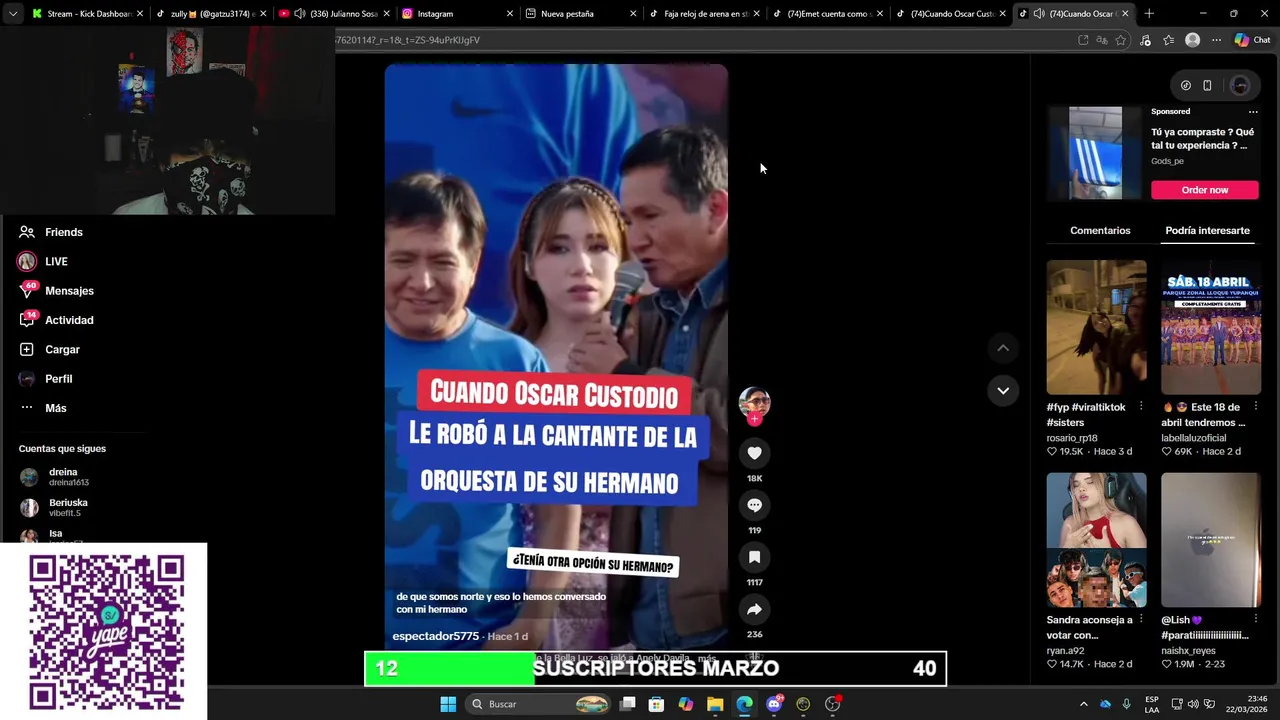
Task: Click the phone app icon in top pill
Action: [1207, 85]
